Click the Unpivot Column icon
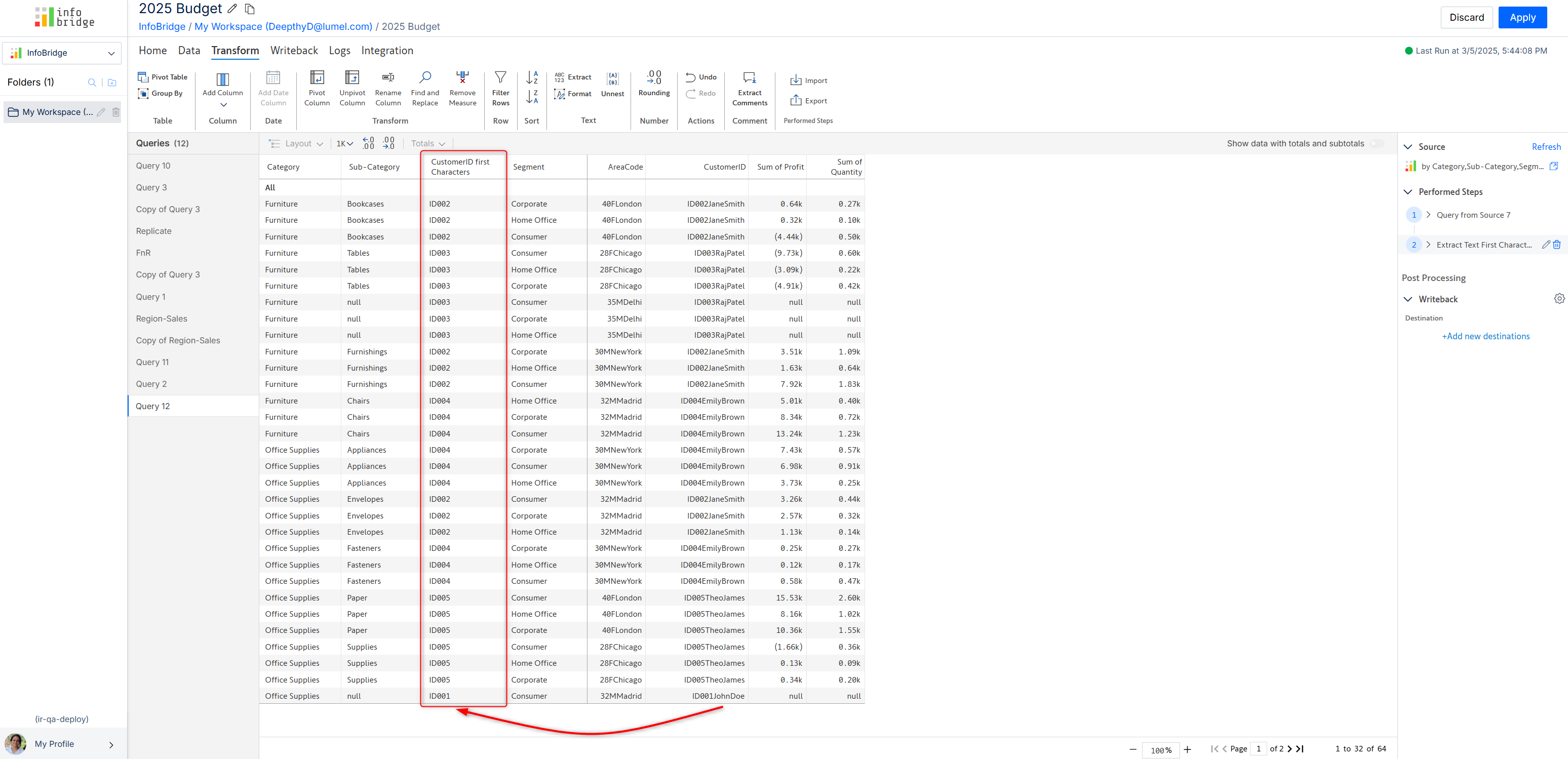This screenshot has height=759, width=1568. pos(352,78)
